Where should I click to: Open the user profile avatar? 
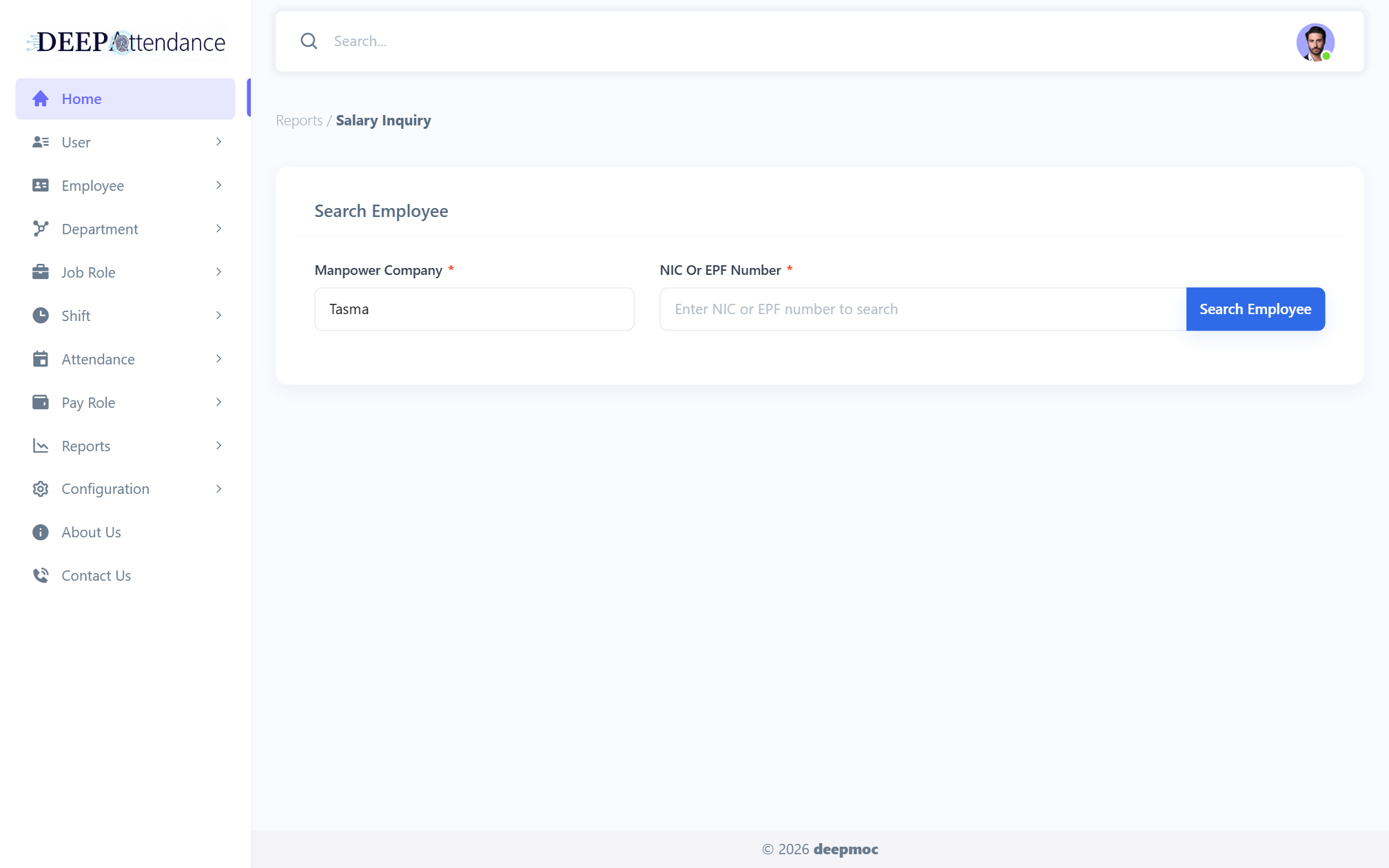pyautogui.click(x=1315, y=42)
